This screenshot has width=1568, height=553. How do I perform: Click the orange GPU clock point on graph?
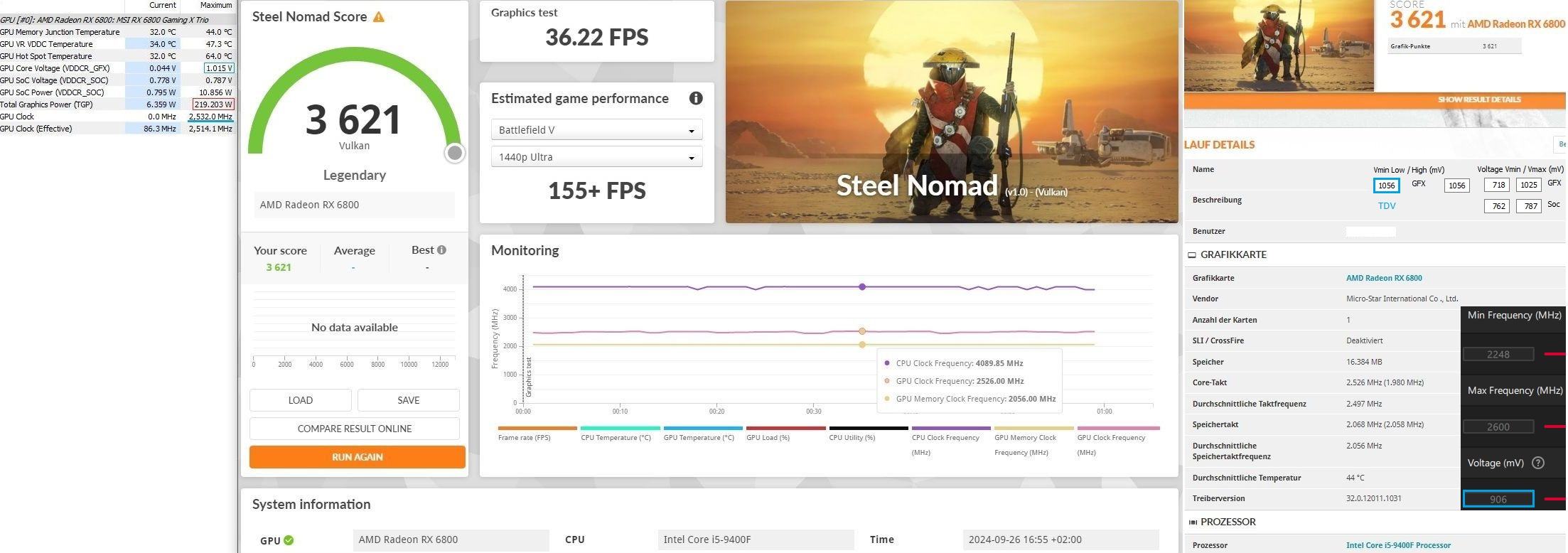click(862, 331)
